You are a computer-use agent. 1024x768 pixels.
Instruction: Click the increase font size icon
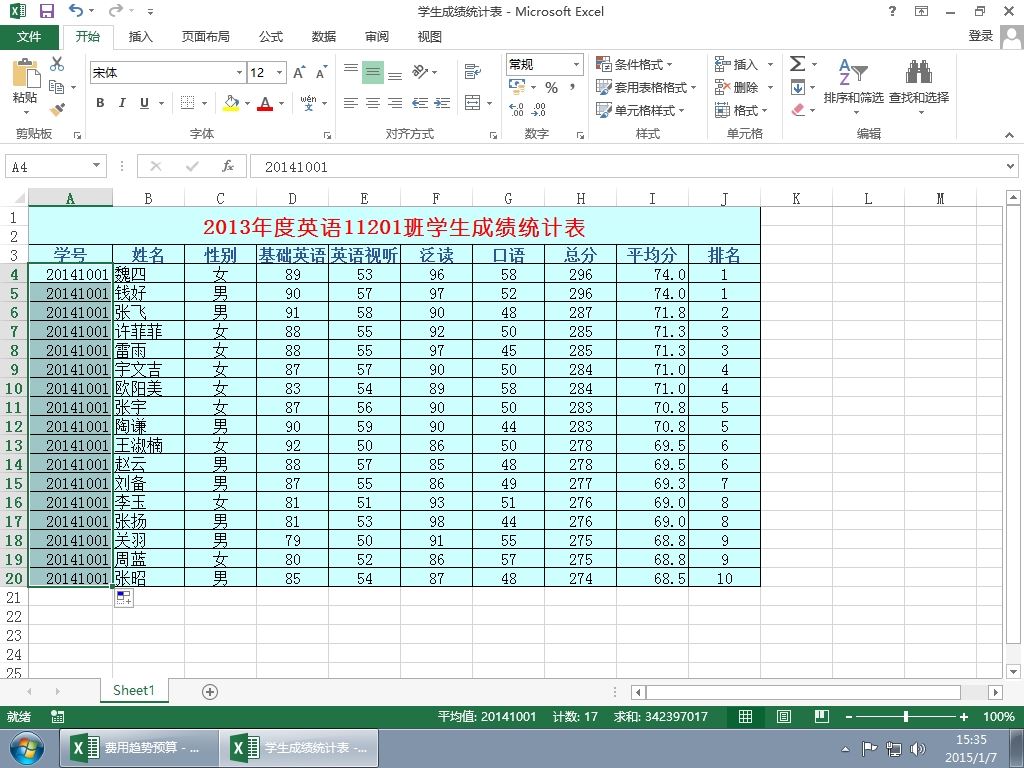pos(299,72)
